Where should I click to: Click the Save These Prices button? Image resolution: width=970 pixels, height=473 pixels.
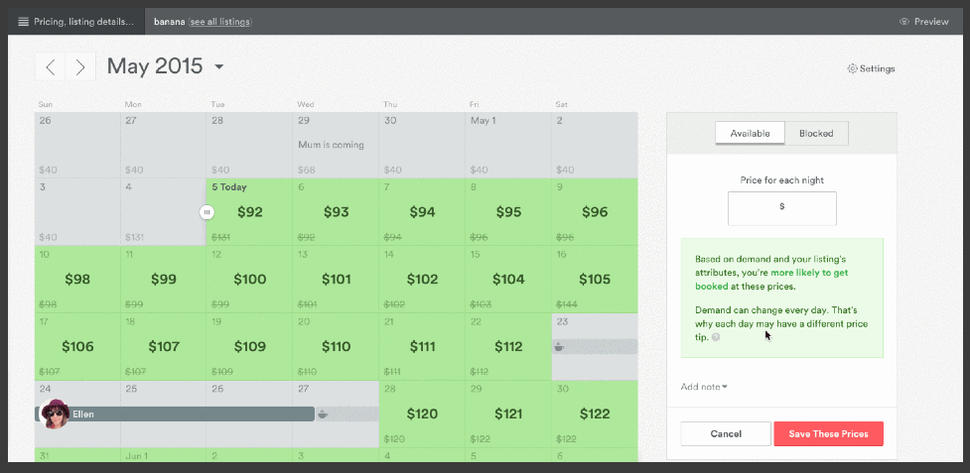(828, 434)
